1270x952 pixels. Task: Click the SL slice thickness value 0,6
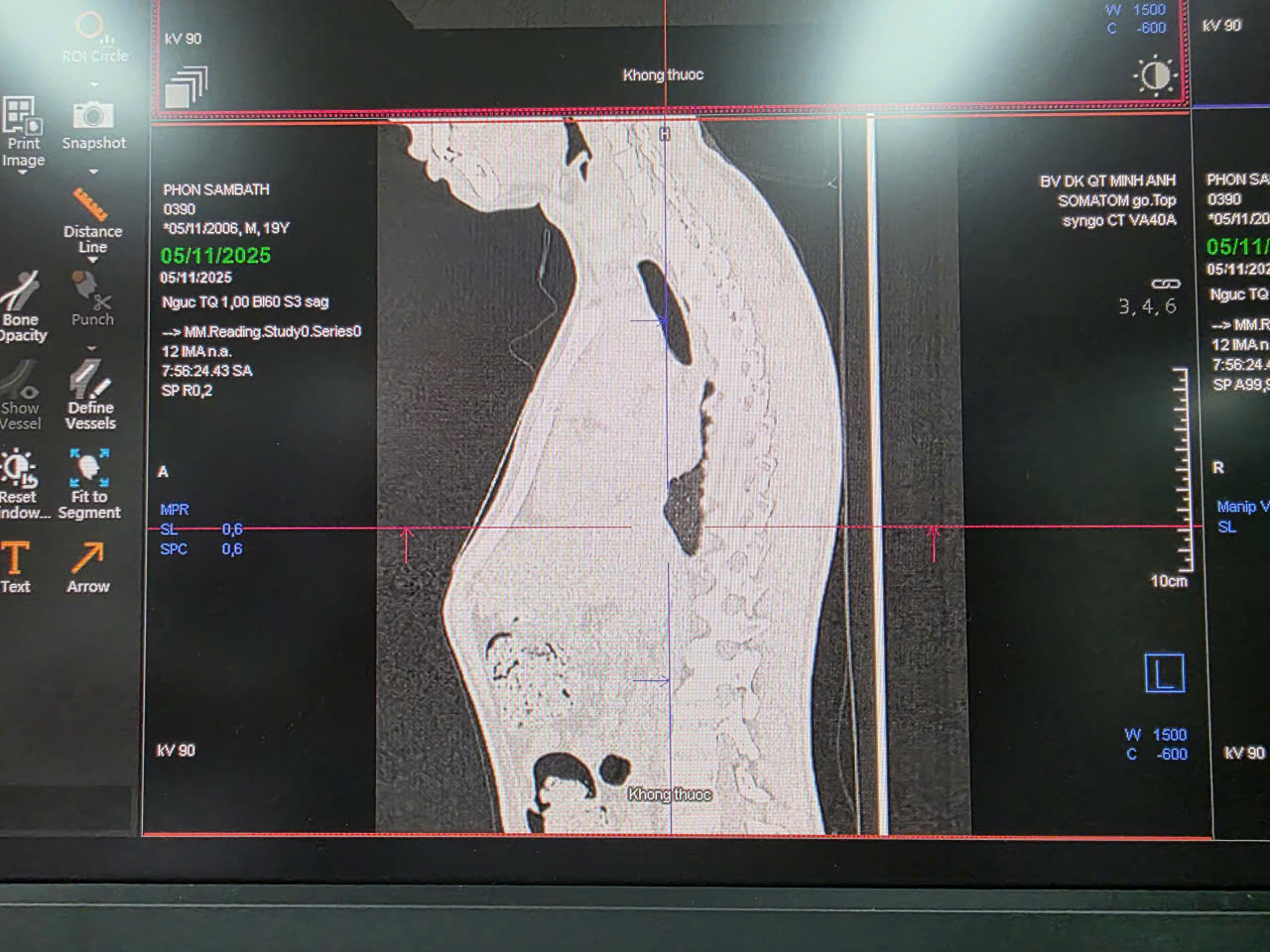(x=232, y=529)
